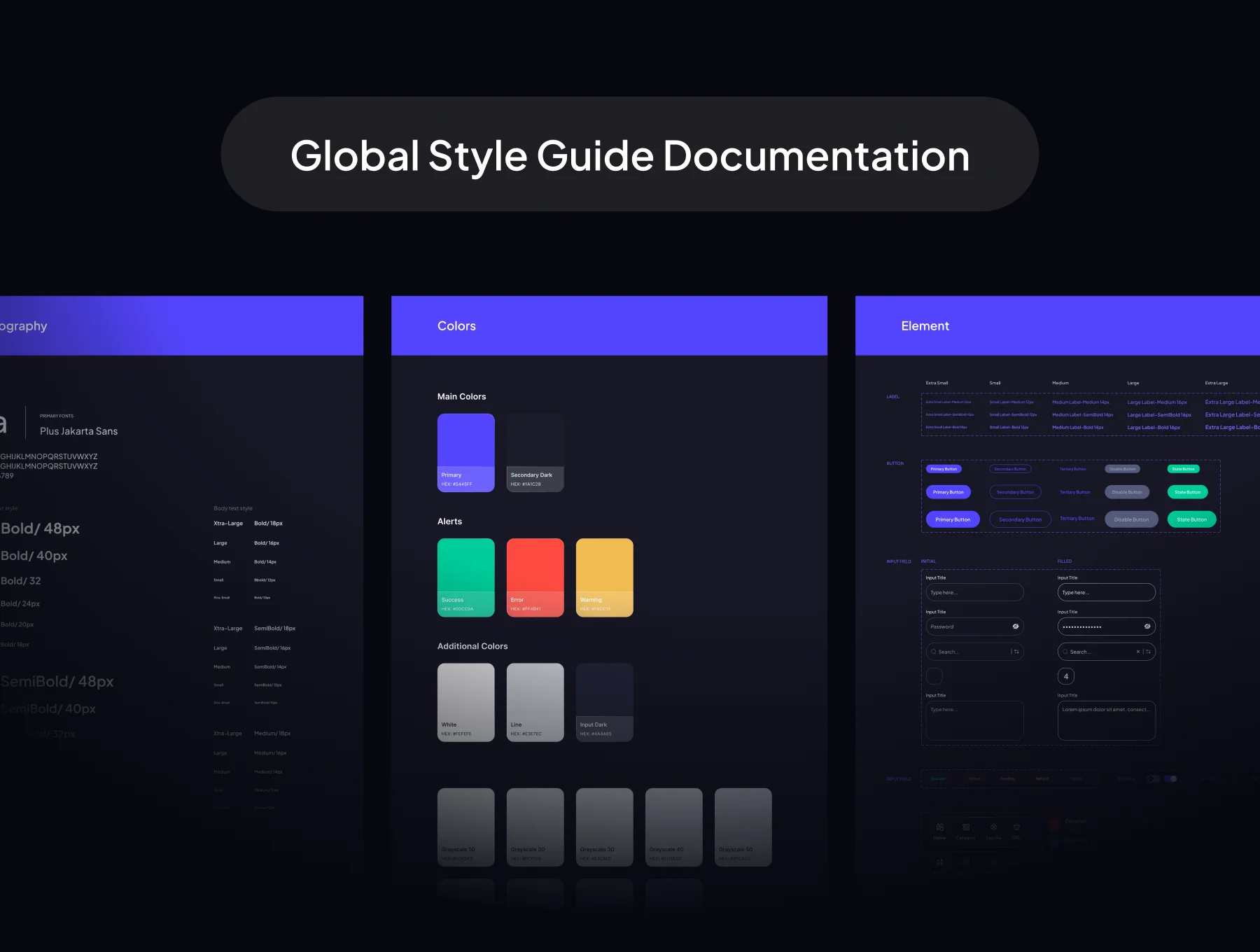Click the 'Plus Jakarta Sans' font name
Viewport: 1260px width, 952px height.
(79, 431)
